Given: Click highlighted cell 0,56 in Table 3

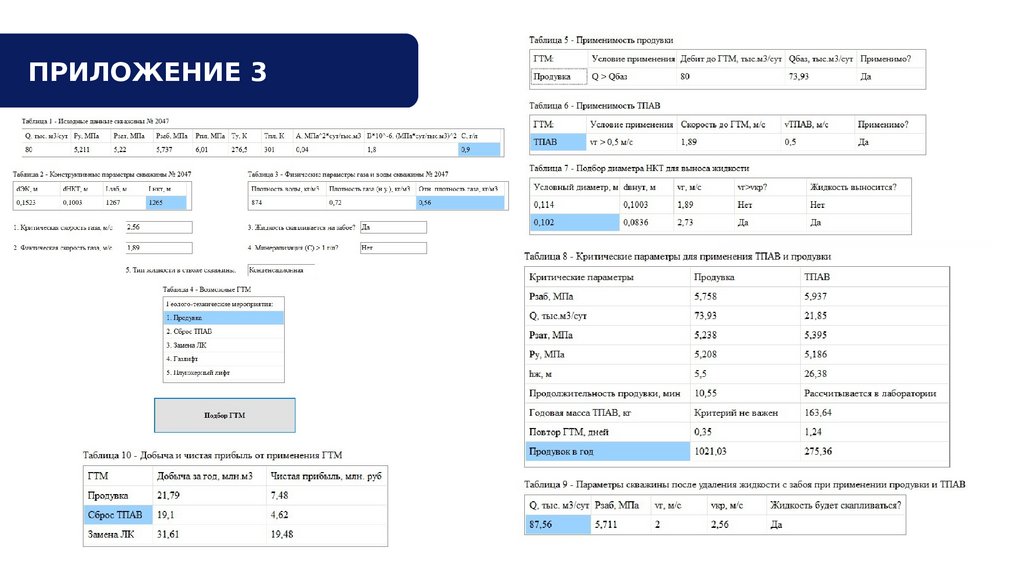Looking at the screenshot, I should pyautogui.click(x=460, y=202).
